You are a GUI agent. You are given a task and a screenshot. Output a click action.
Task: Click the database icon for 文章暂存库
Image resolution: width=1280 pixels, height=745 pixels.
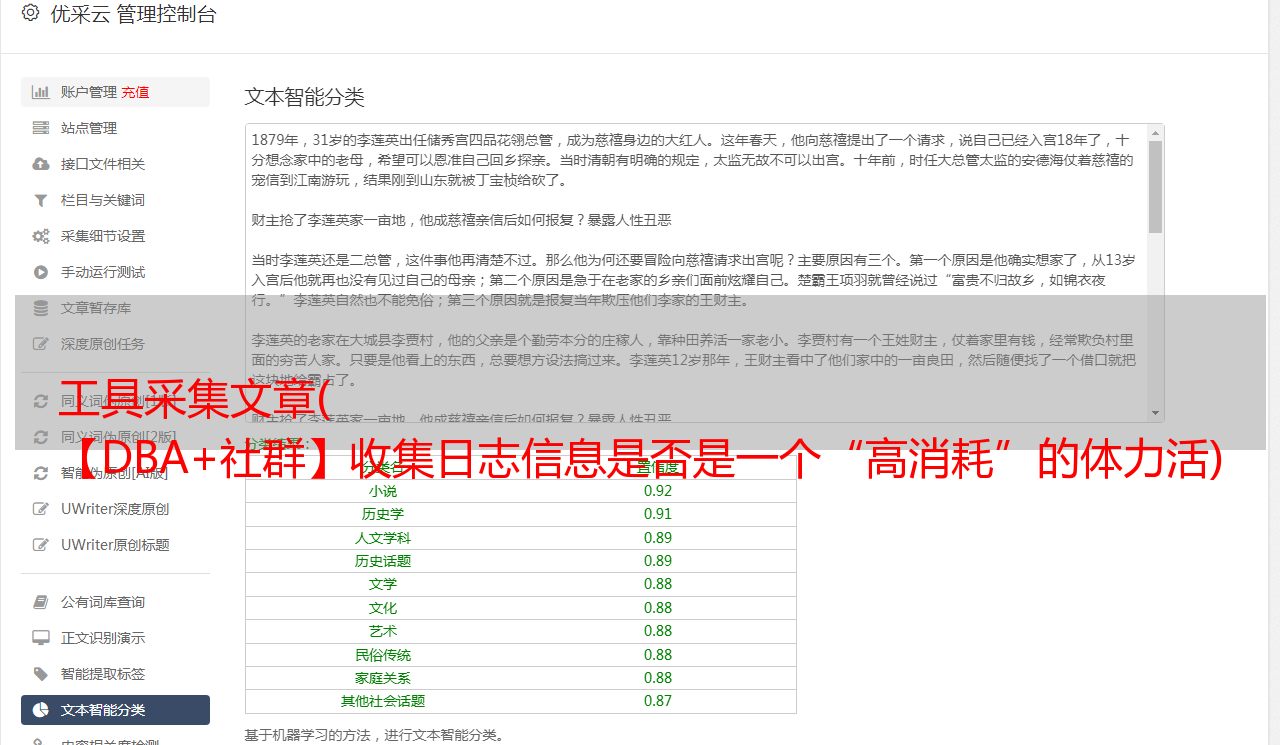coord(41,308)
